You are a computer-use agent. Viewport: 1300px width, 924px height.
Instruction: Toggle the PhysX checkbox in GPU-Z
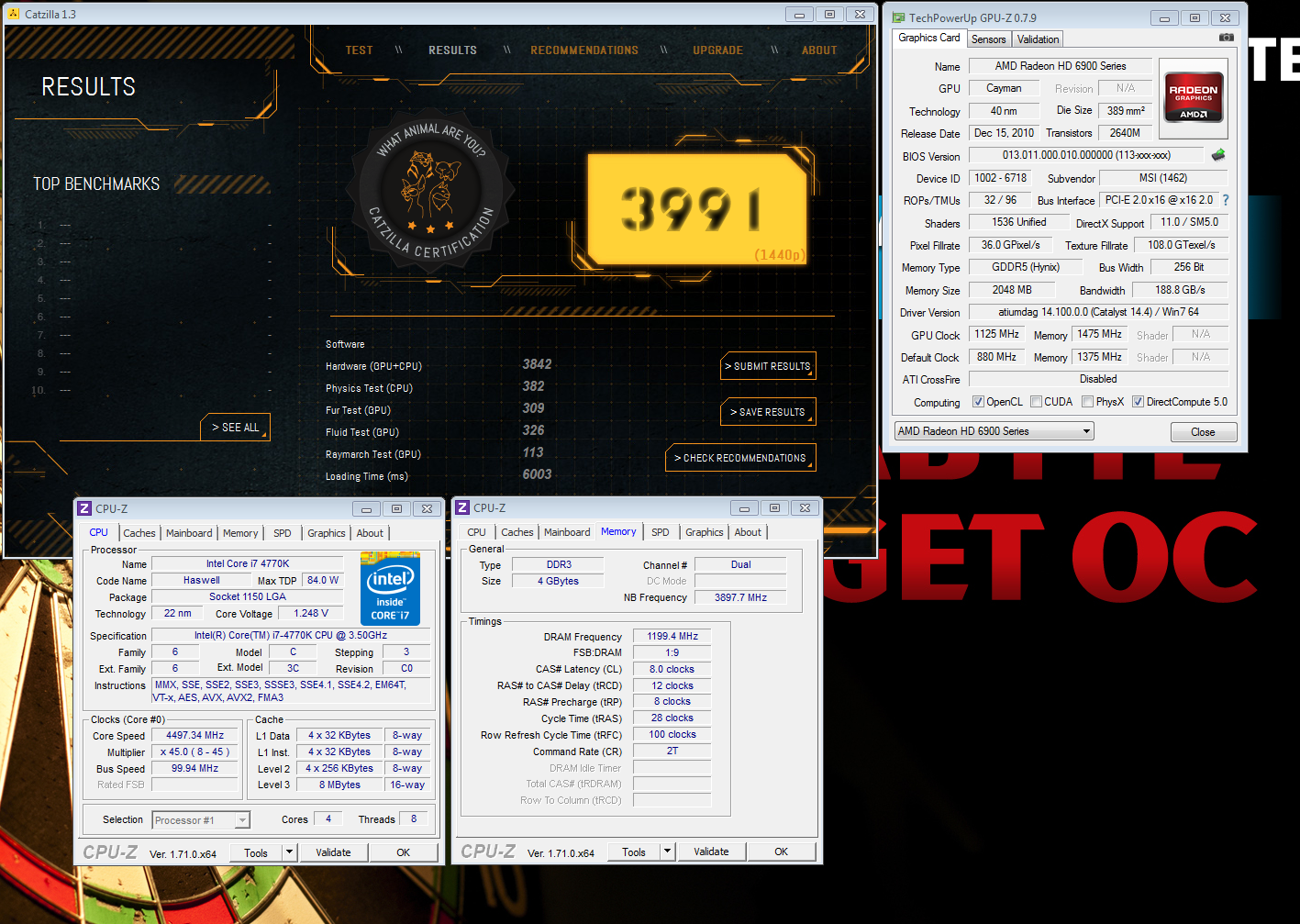1087,402
